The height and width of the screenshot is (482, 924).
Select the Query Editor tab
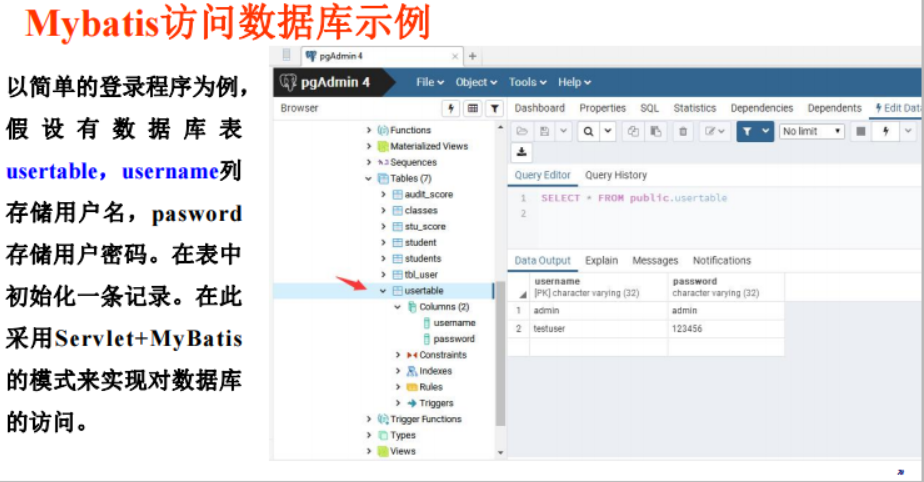tap(542, 175)
